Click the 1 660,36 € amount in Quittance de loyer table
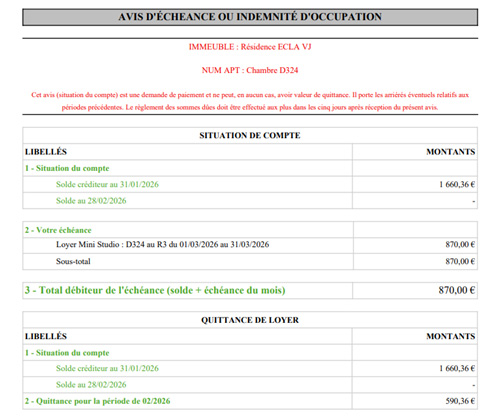Image resolution: width=500 pixels, height=420 pixels. (x=457, y=368)
